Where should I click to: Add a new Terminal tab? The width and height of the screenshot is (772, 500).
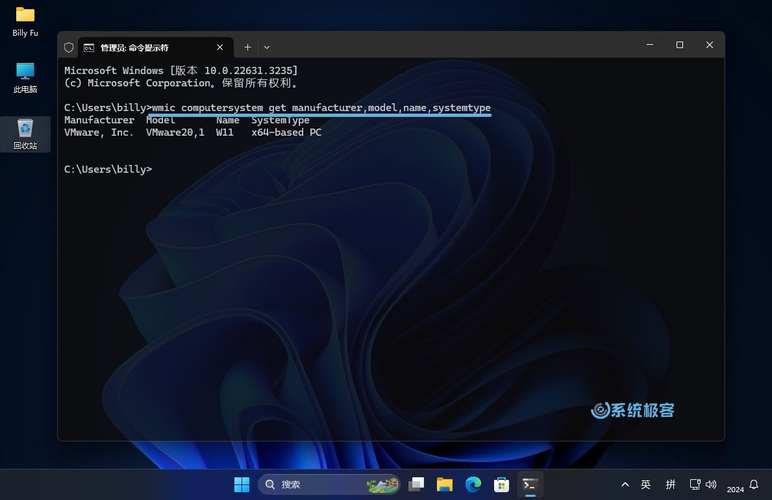point(248,47)
